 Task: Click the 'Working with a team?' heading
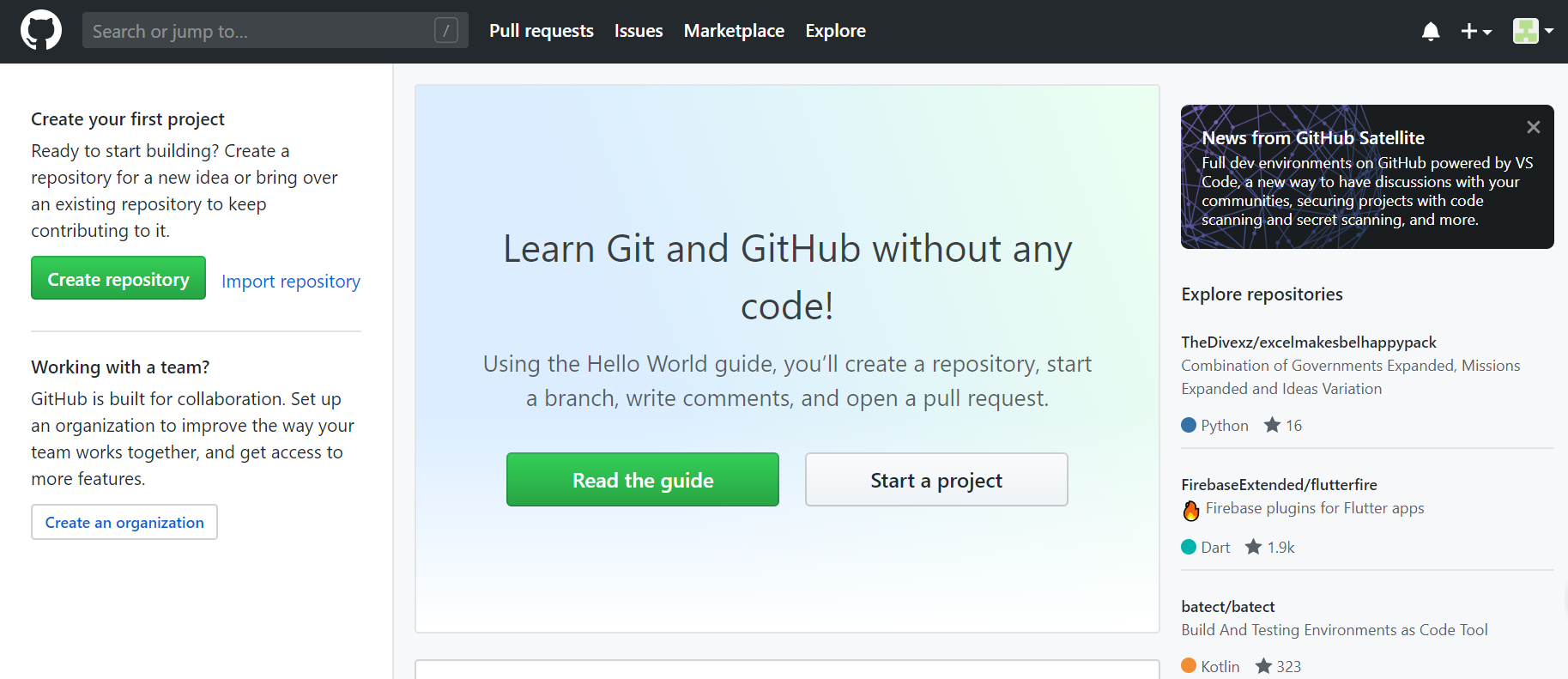tap(120, 367)
